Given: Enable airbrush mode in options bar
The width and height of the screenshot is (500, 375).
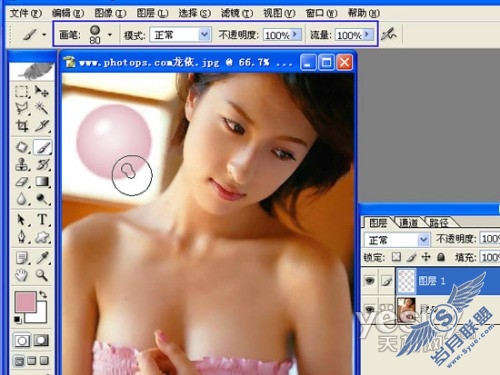Looking at the screenshot, I should pyautogui.click(x=389, y=34).
